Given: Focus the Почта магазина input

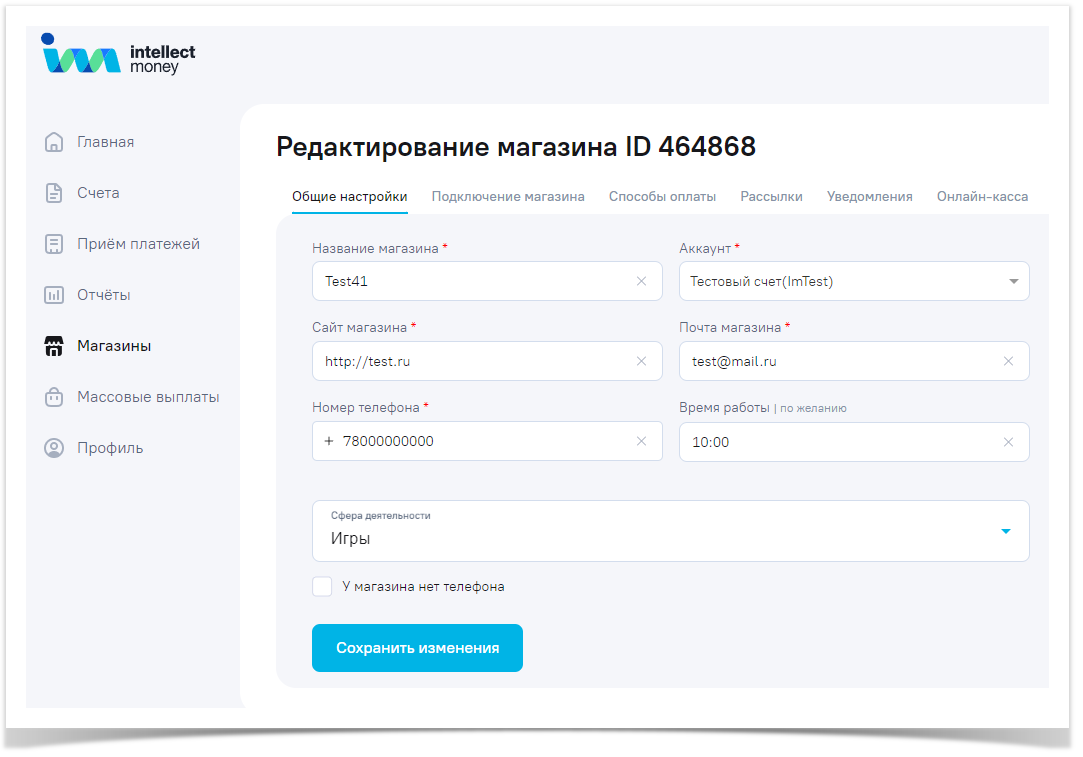Looking at the screenshot, I should [x=840, y=361].
